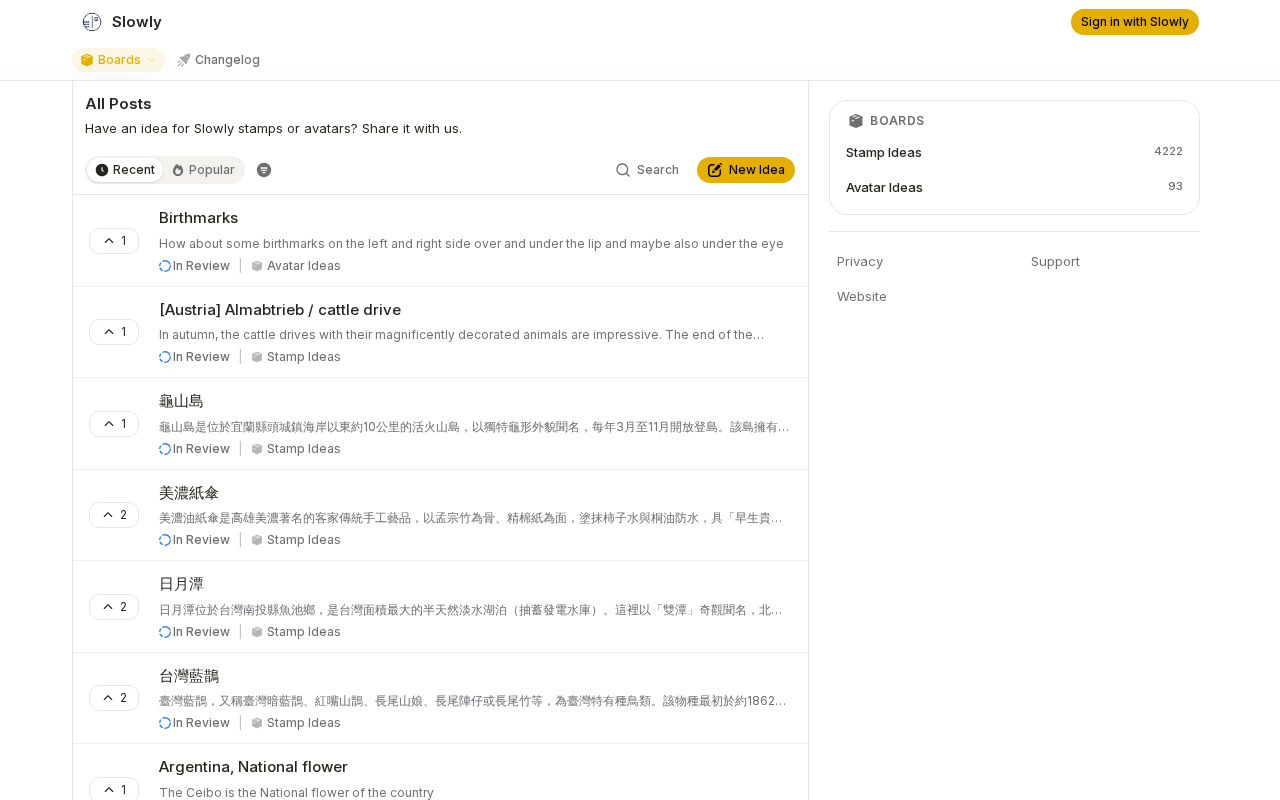Click Sign in with Slowly
Image resolution: width=1280 pixels, height=800 pixels.
tap(1135, 22)
